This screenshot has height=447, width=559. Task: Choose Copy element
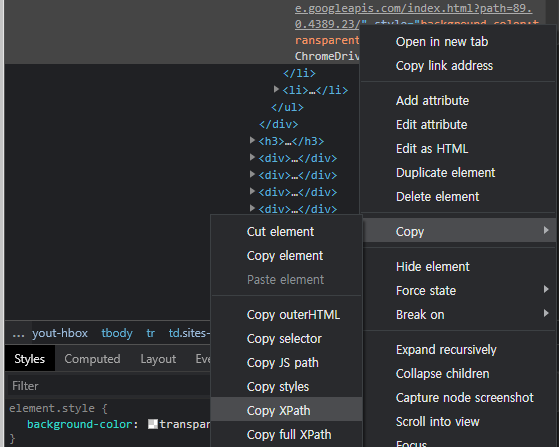point(285,256)
